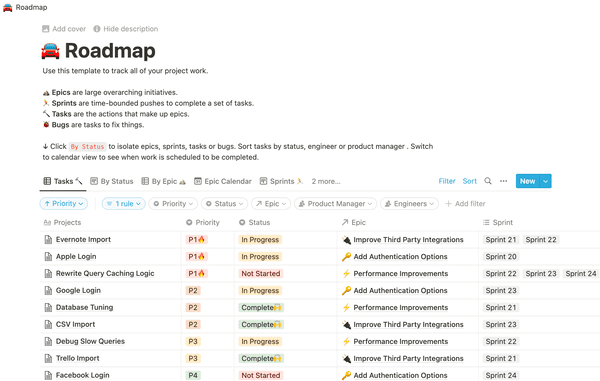Click the lightning icon in Database Tuning row
600x381 pixels.
point(346,308)
